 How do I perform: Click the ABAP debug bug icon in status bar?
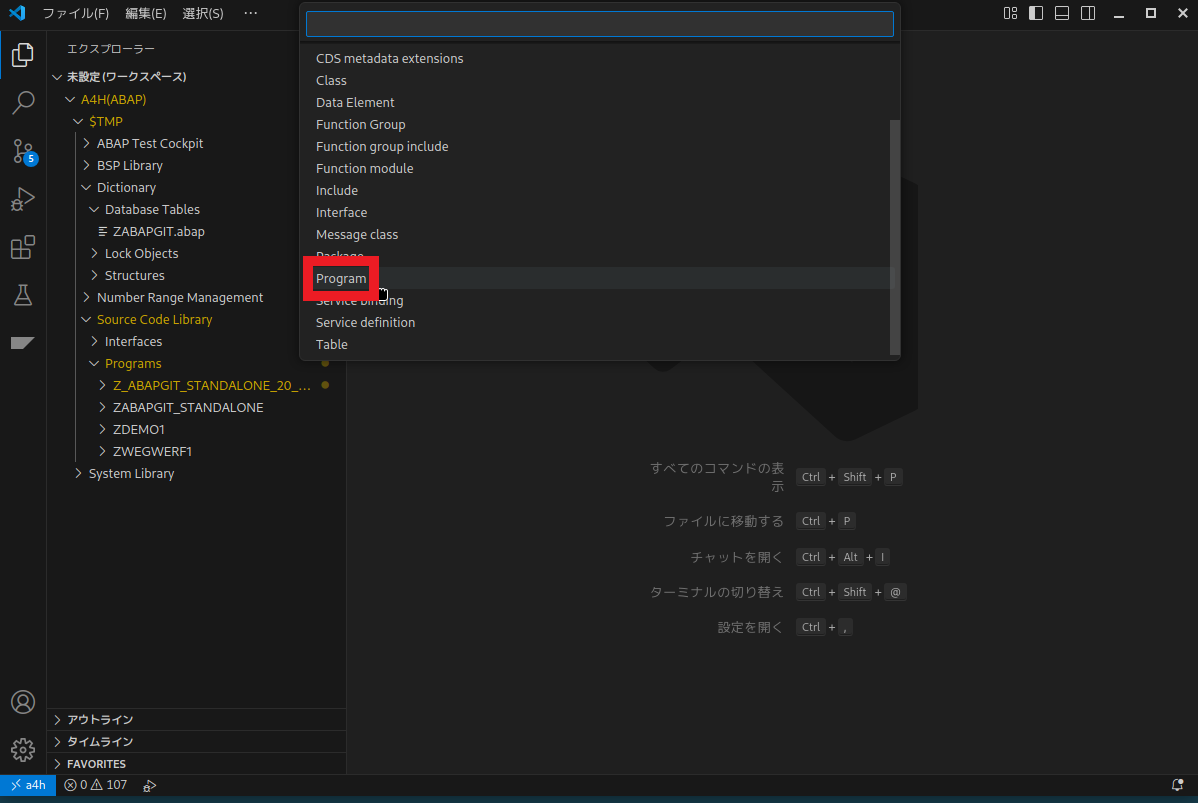pyautogui.click(x=149, y=785)
